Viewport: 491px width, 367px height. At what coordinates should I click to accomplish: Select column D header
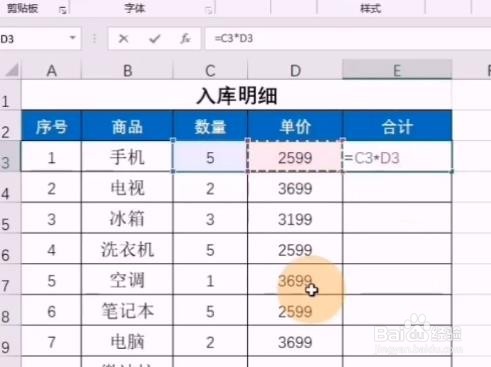point(295,70)
